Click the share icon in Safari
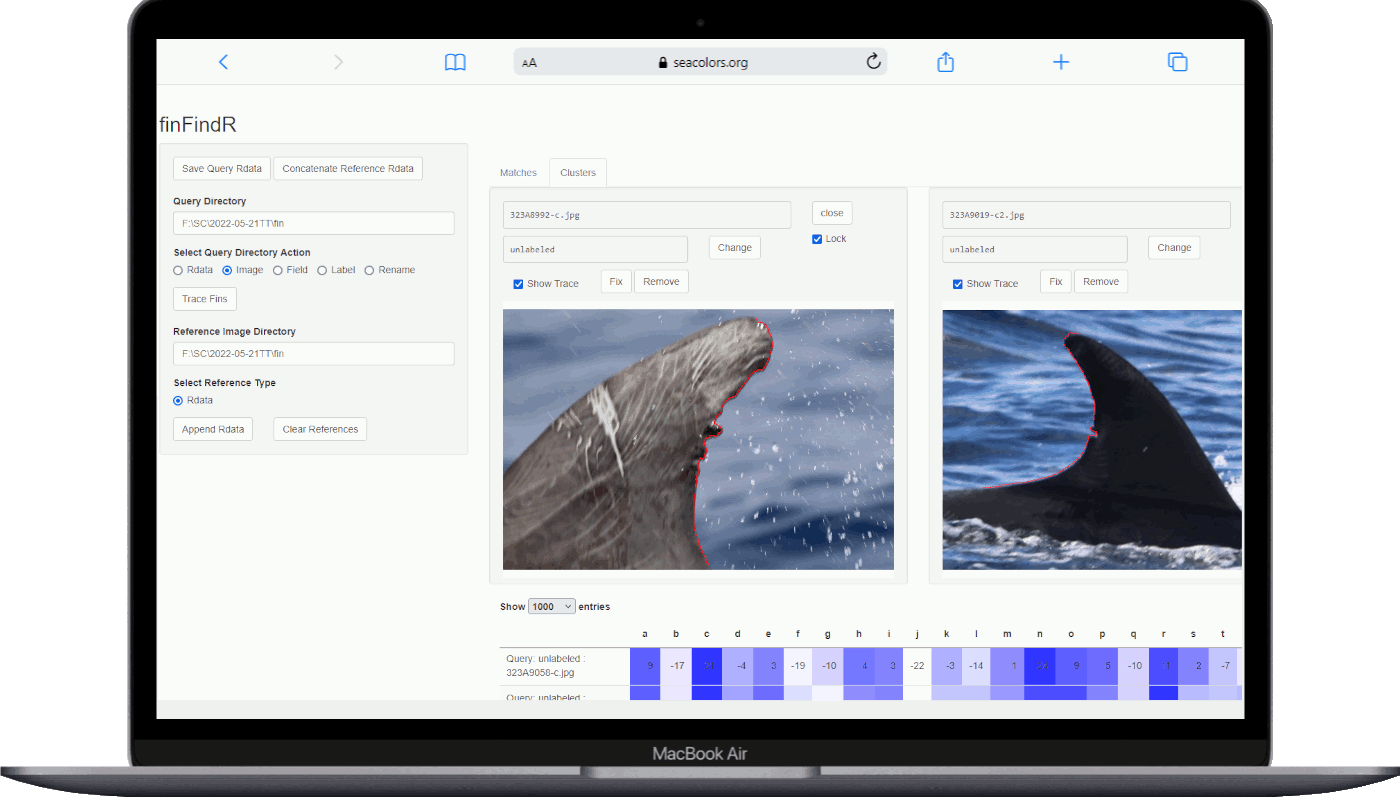Viewport: 1400px width, 797px height. tap(945, 62)
